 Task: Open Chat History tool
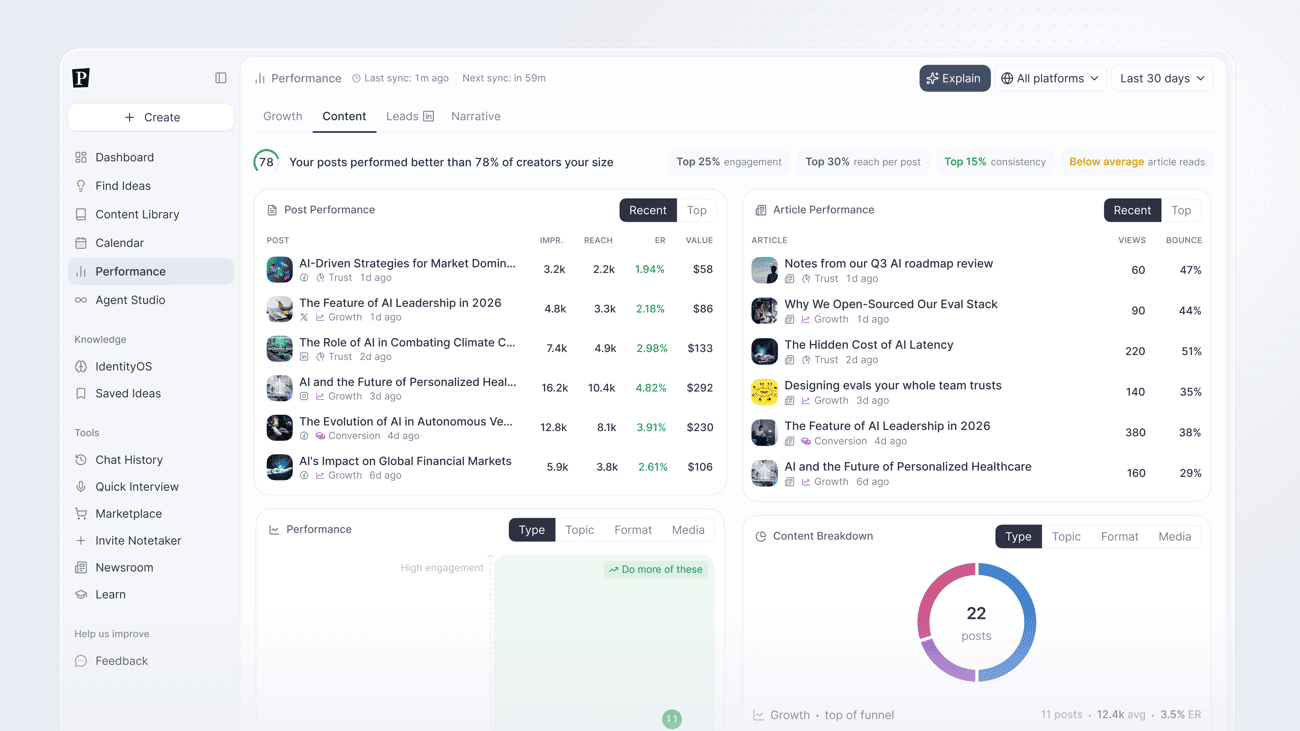151,460
